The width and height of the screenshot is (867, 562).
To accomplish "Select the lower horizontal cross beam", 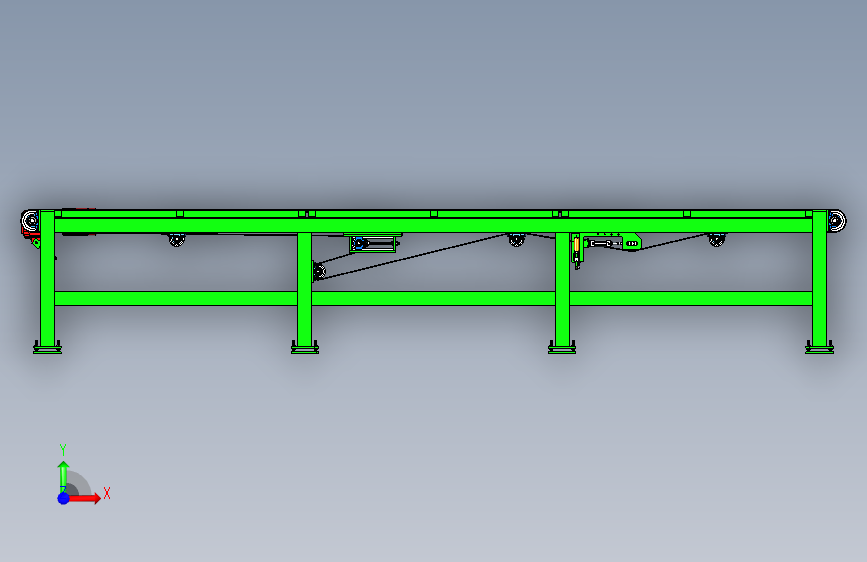I will click(434, 299).
